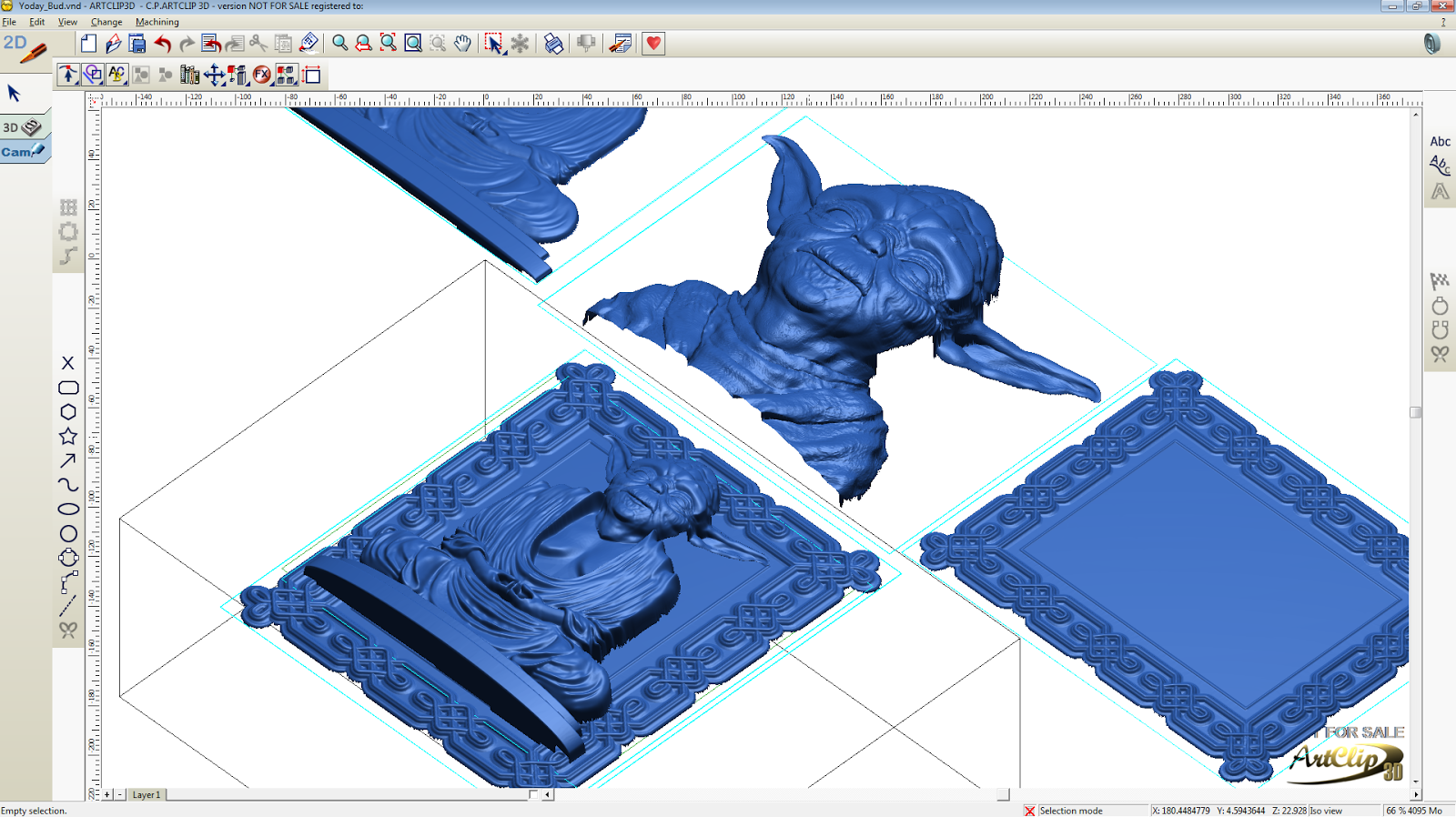Screen dimensions: 1456x817
Task: Click the X Y Z coordinates readout
Action: click(x=1229, y=811)
